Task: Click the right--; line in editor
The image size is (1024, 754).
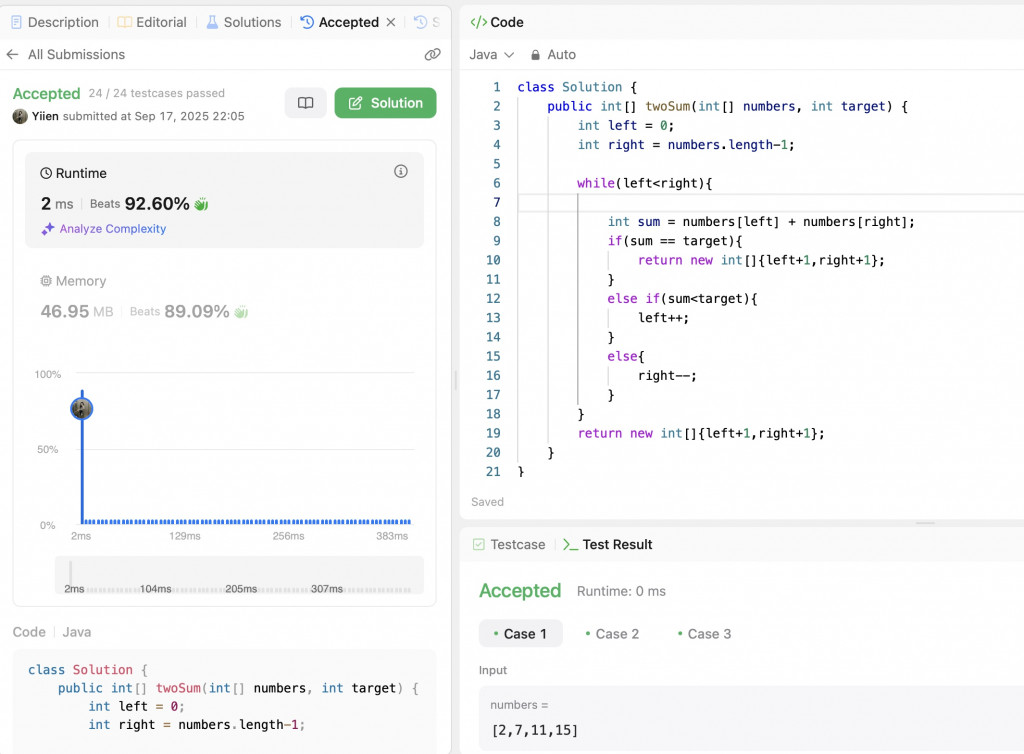Action: click(x=667, y=375)
